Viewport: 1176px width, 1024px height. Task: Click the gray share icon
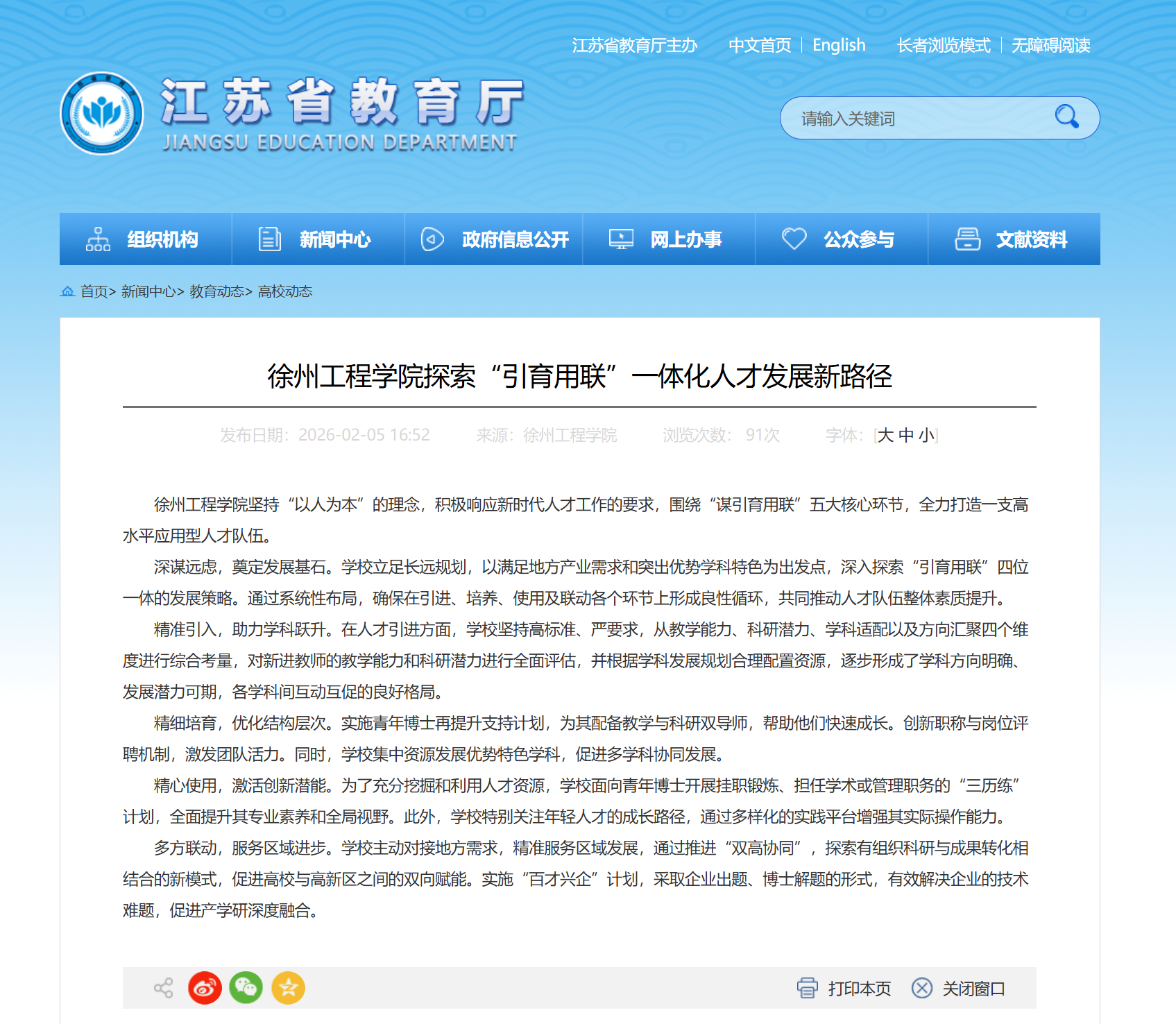tap(164, 988)
